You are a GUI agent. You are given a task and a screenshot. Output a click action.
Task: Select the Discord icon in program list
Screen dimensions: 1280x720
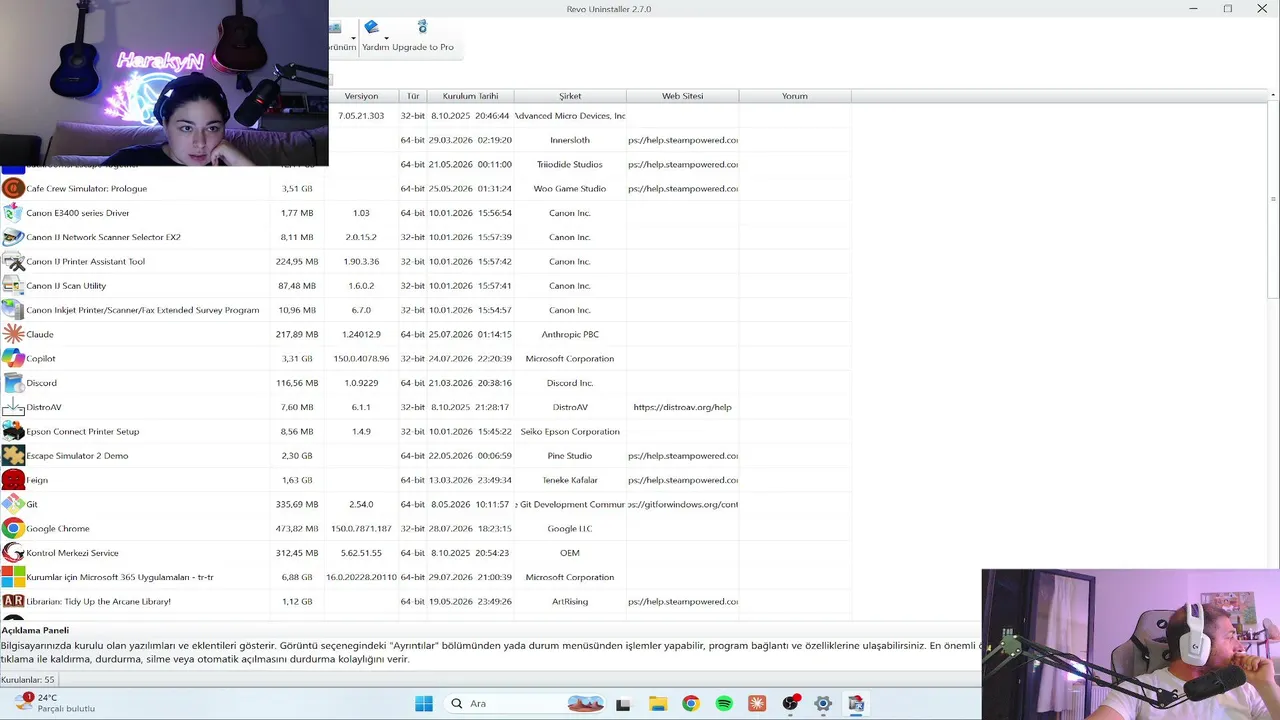click(x=13, y=383)
